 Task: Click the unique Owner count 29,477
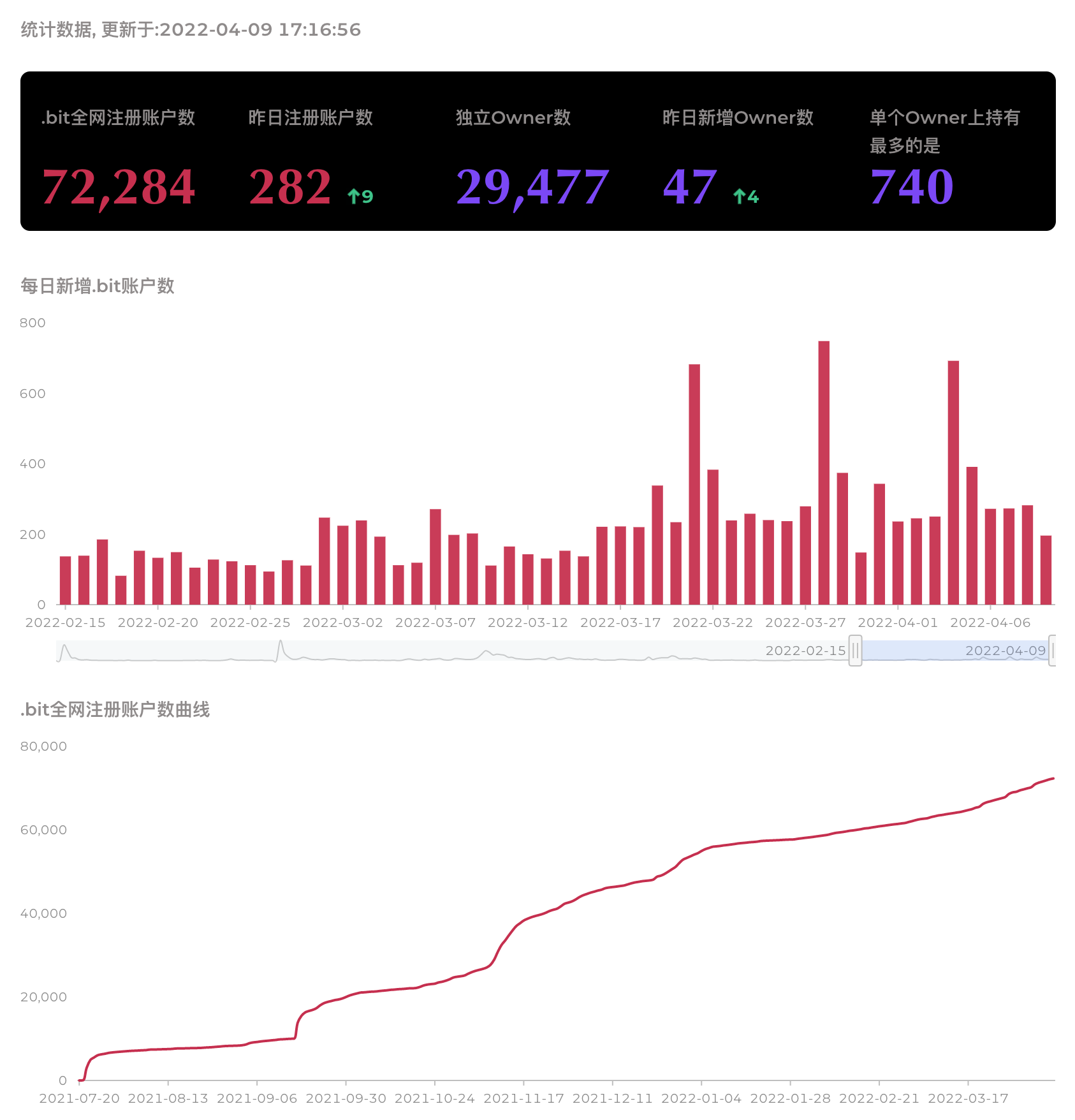[x=532, y=187]
